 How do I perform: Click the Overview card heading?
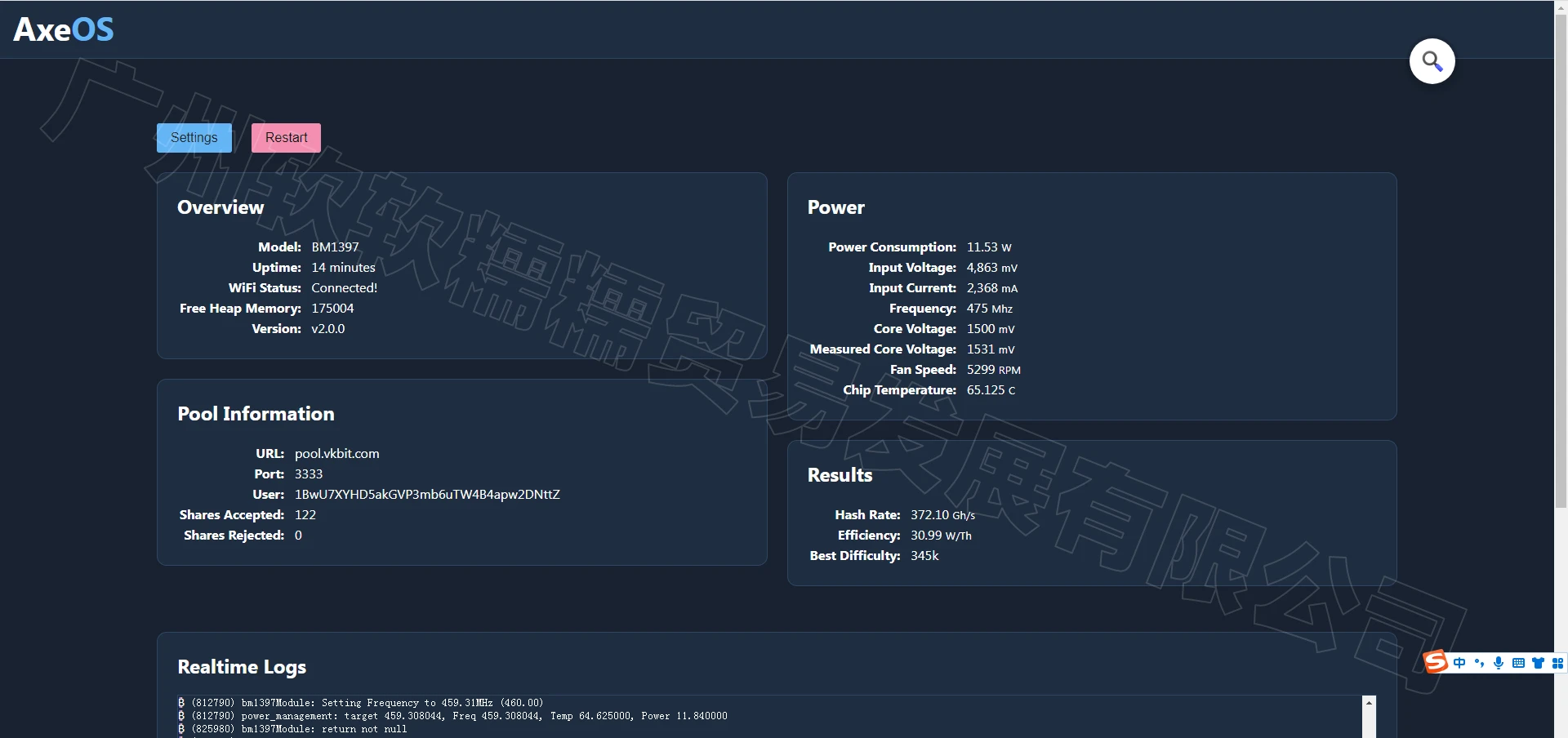[x=220, y=207]
